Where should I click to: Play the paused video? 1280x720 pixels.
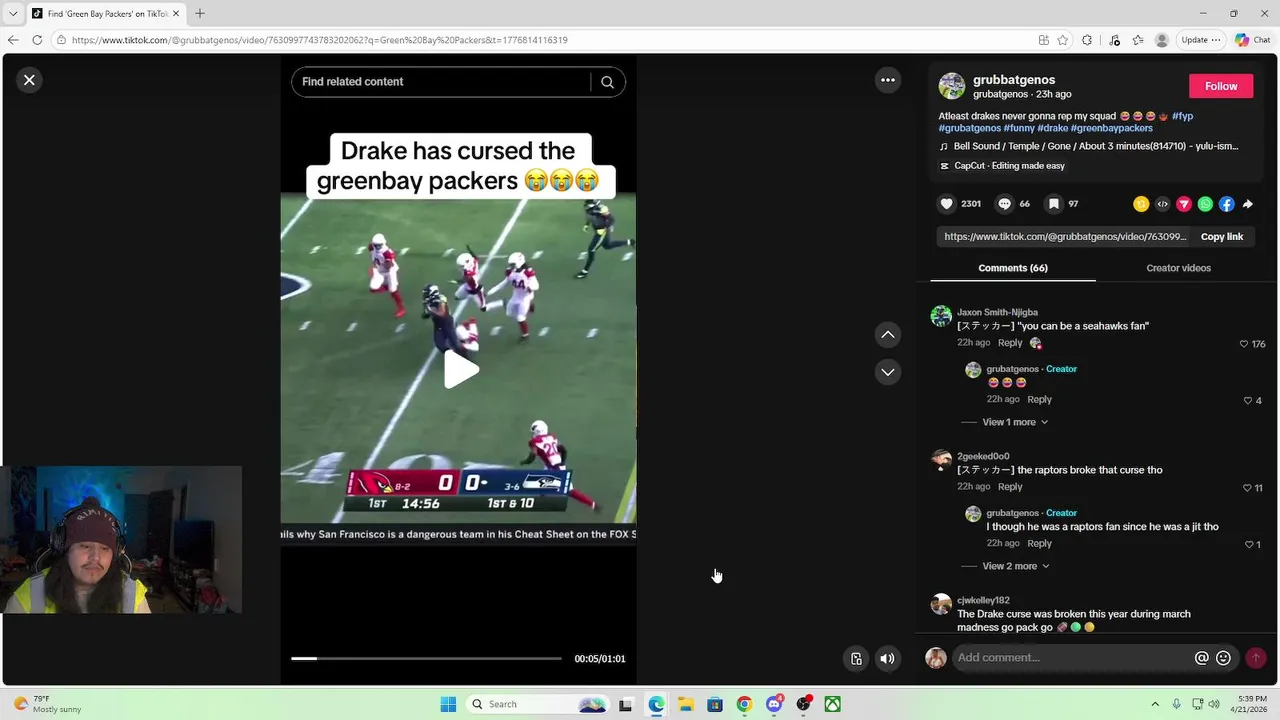pyautogui.click(x=460, y=370)
